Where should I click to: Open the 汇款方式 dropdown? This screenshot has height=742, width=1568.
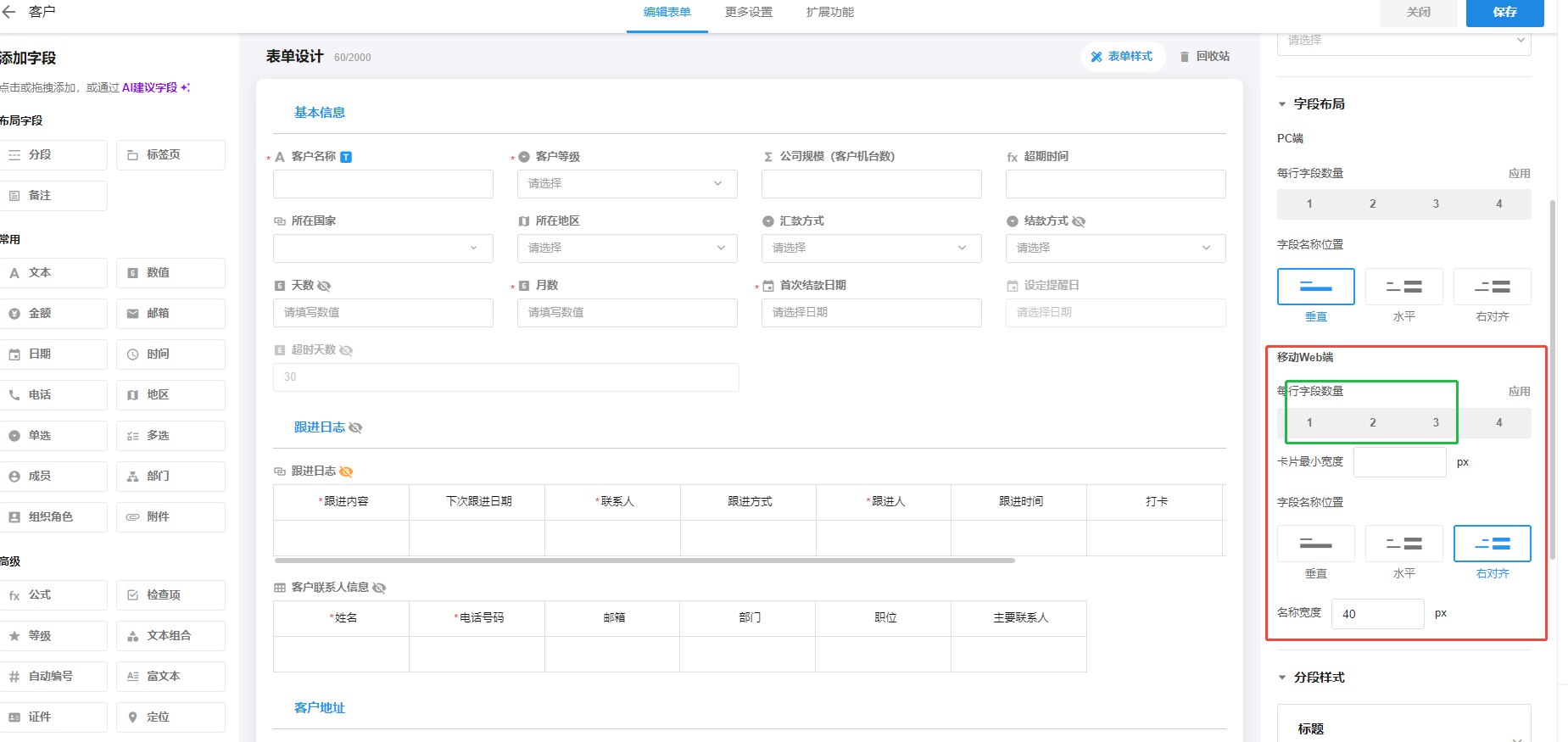coord(872,248)
